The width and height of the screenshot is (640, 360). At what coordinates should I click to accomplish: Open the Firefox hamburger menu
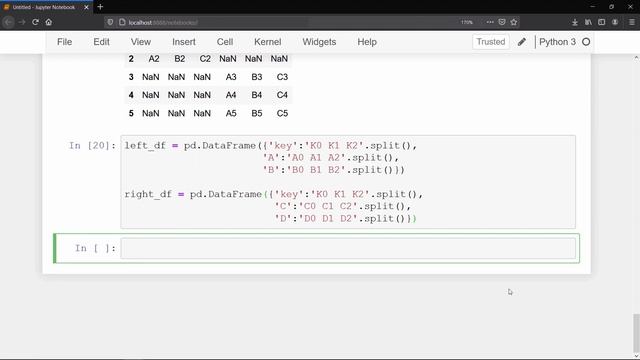click(x=631, y=22)
